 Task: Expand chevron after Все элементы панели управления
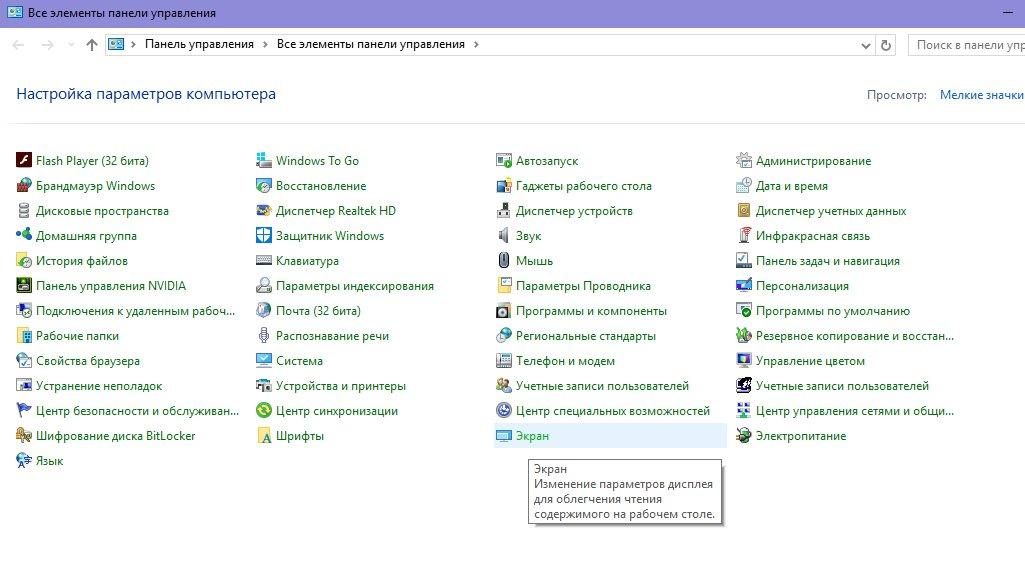[x=476, y=45]
